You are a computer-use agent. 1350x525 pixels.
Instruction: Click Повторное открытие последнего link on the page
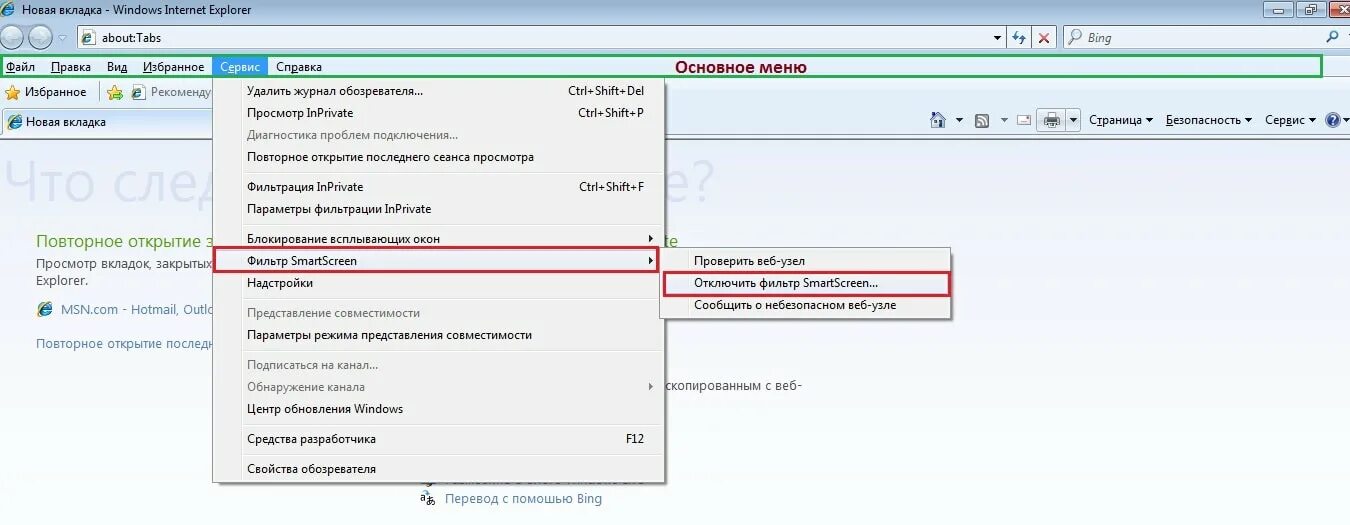click(x=125, y=343)
